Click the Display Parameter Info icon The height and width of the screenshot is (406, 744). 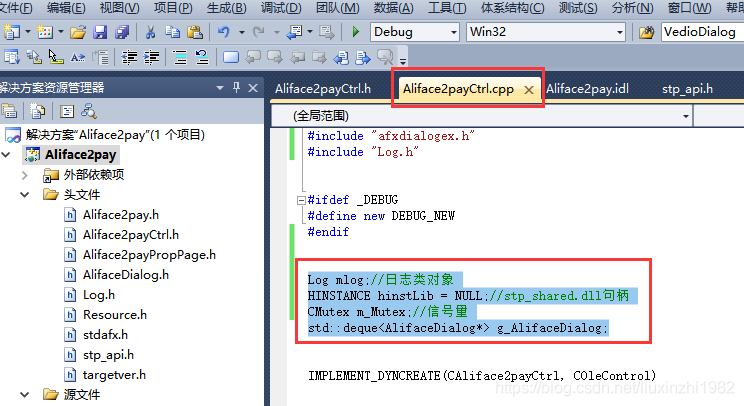(x=34, y=58)
